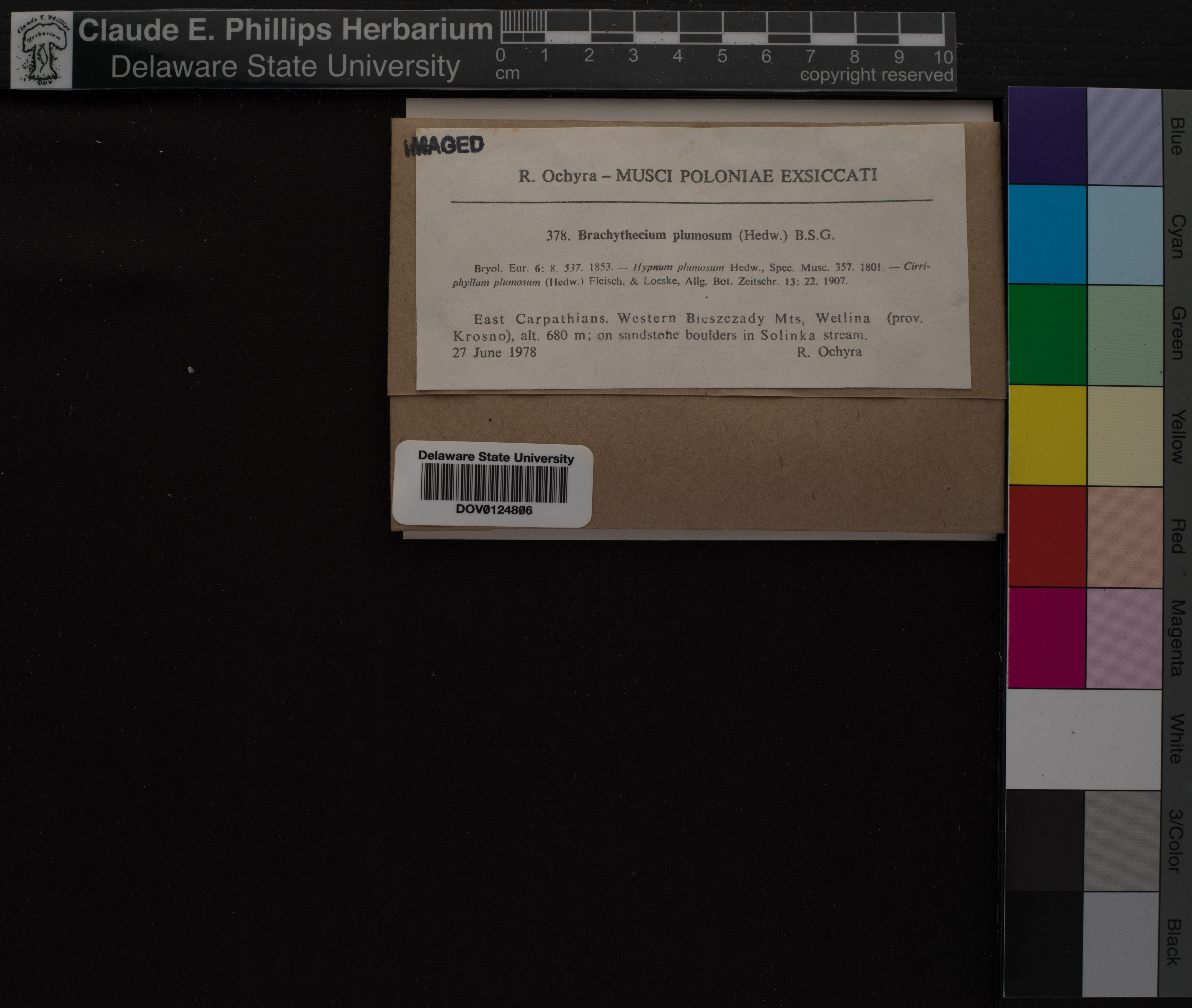
Task: Select the dark magenta color patch
Action: pos(1047,638)
